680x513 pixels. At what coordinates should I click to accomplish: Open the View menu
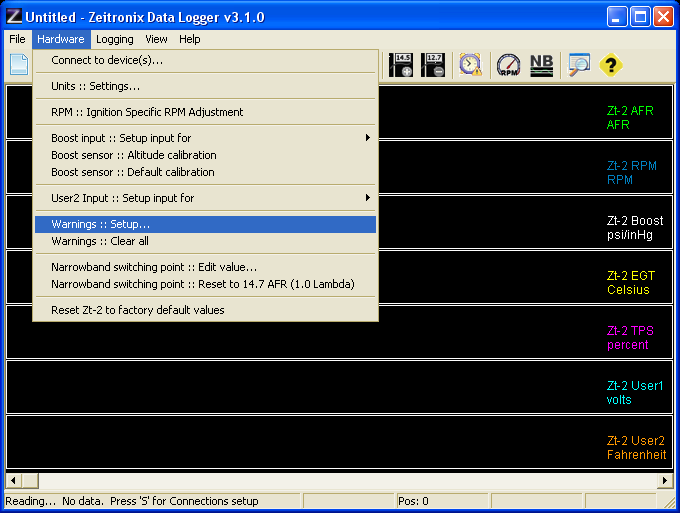click(x=156, y=39)
